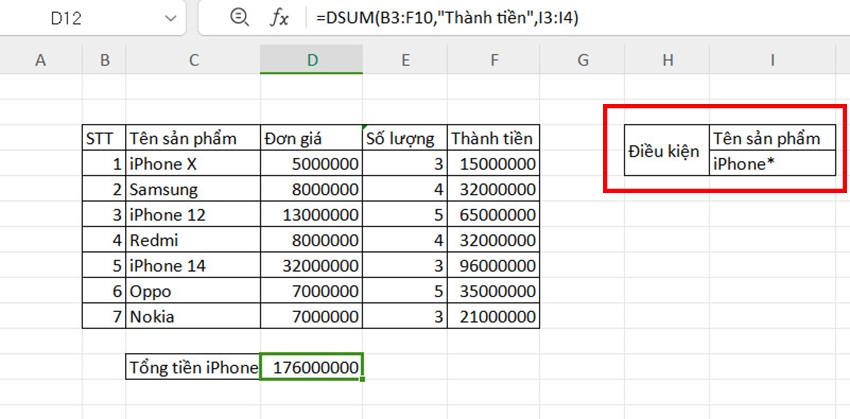The width and height of the screenshot is (850, 419).
Task: Click the 65000000 total cell
Action: [493, 215]
